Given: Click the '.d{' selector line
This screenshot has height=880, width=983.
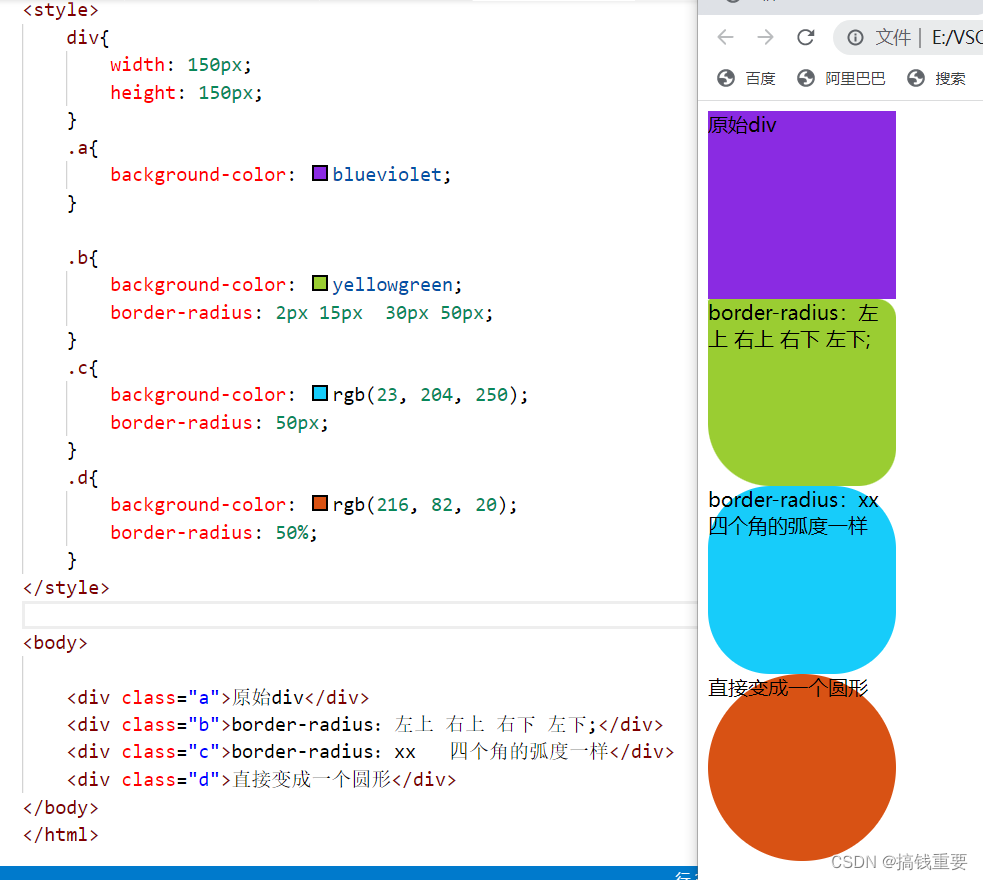Looking at the screenshot, I should [83, 478].
